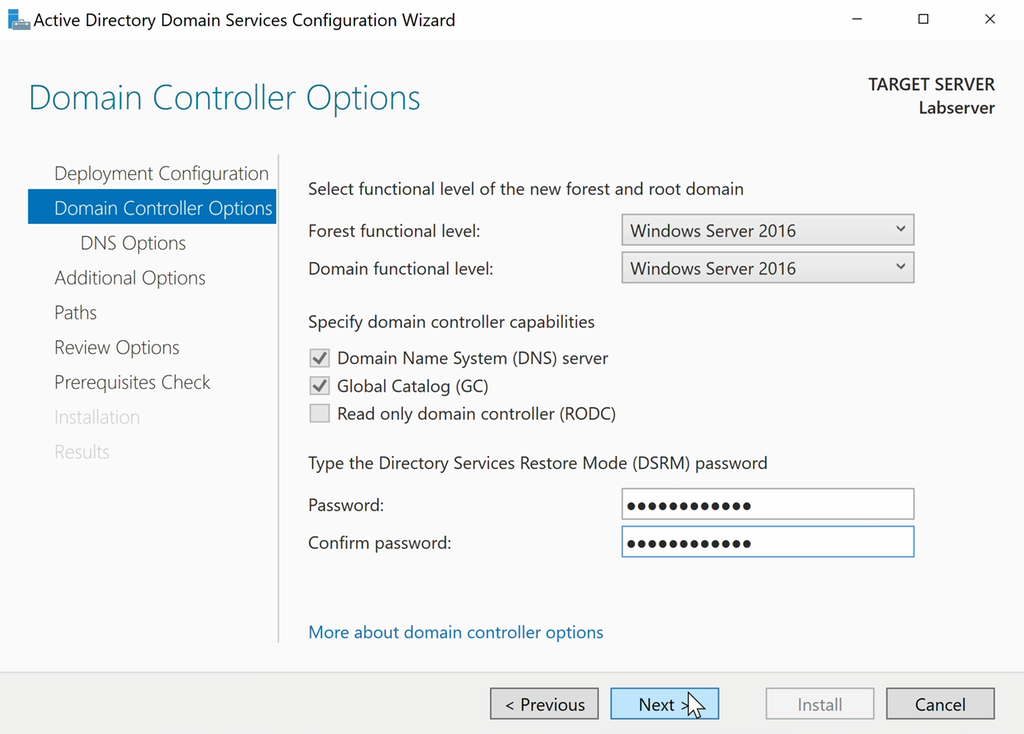The image size is (1024, 734).
Task: Click the 'Domain functional level:' label
Action: point(400,268)
